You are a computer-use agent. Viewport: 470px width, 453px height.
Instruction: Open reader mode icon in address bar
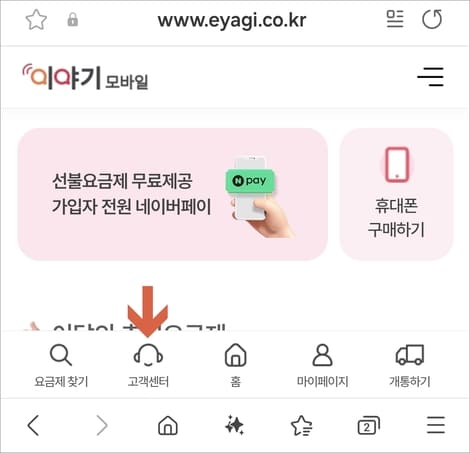click(395, 19)
